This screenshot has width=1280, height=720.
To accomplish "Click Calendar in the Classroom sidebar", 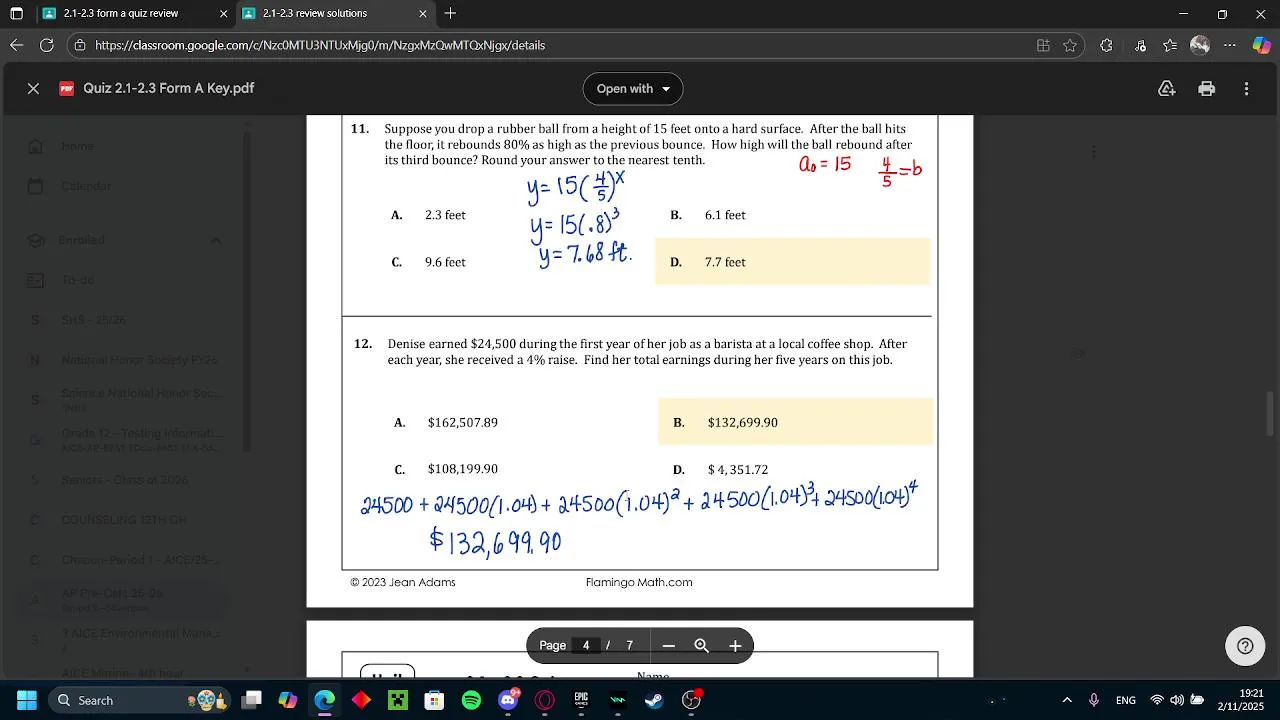I will [x=86, y=186].
